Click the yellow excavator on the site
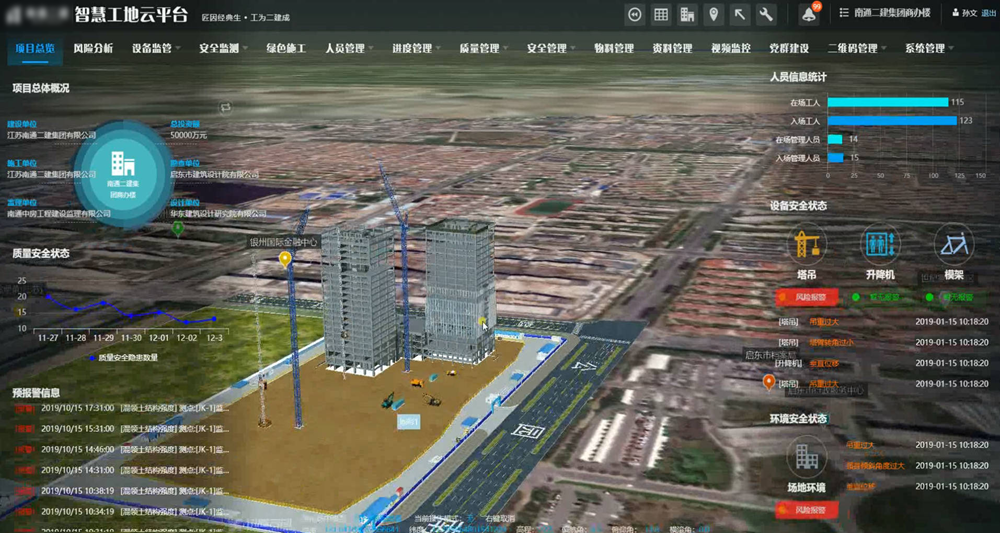 [x=417, y=383]
